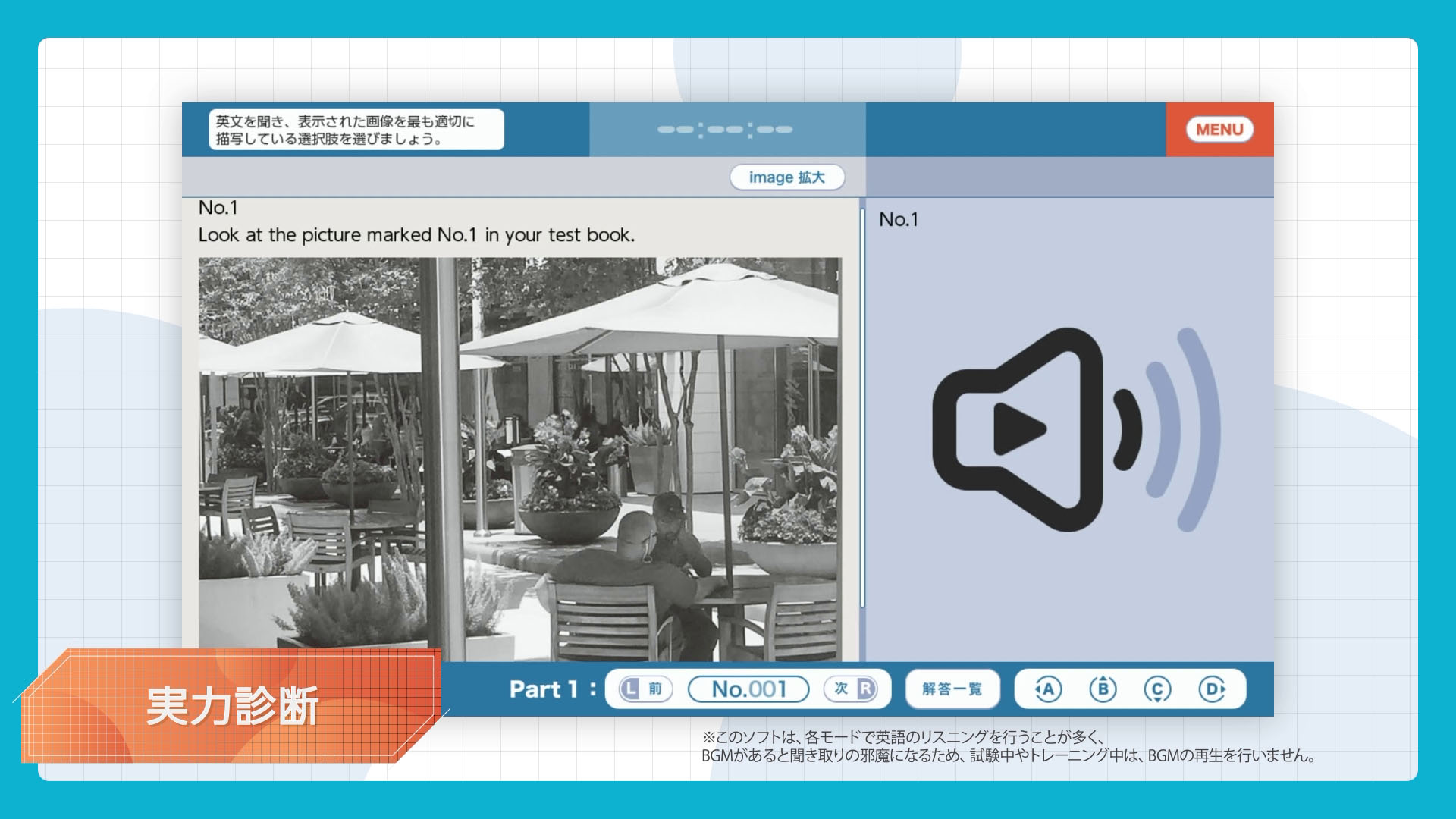Open the No.001 question selector
The image size is (1456, 819).
click(748, 689)
